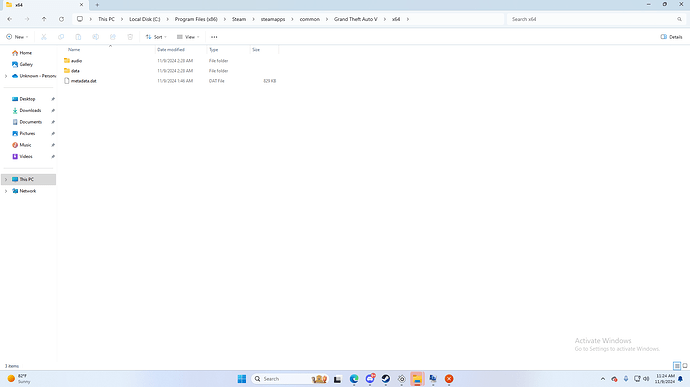690x387 pixels.
Task: Open Gallery in navigation pane
Action: click(26, 64)
